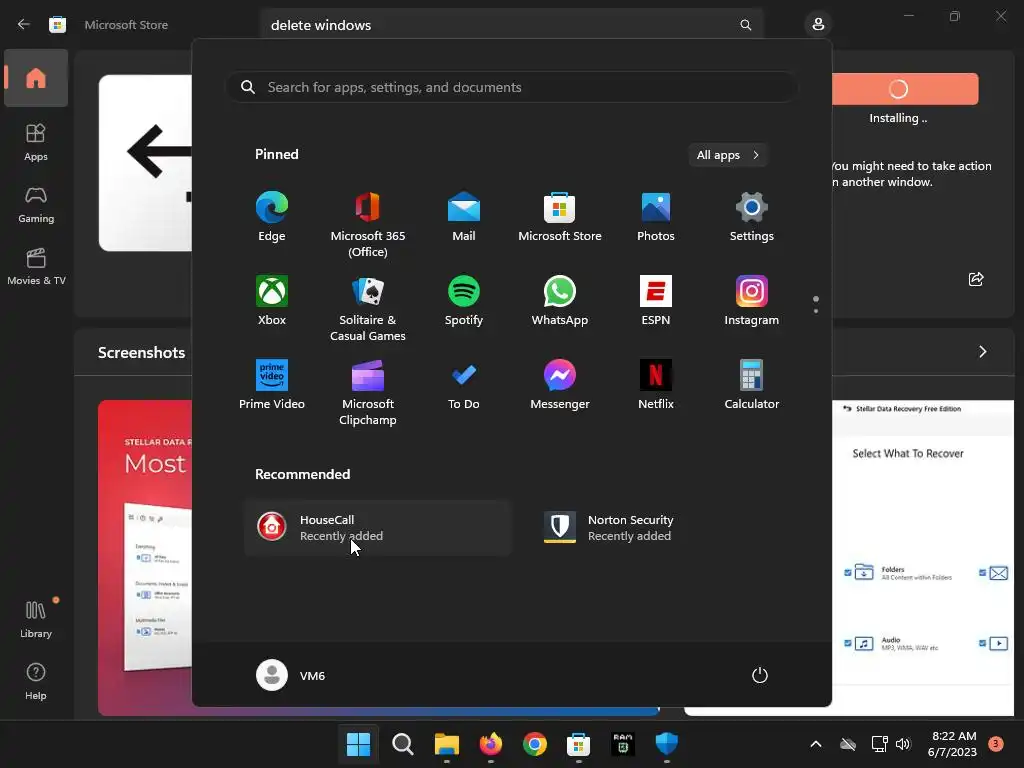Image resolution: width=1024 pixels, height=768 pixels.
Task: Launch the ESPN app
Action: [656, 300]
